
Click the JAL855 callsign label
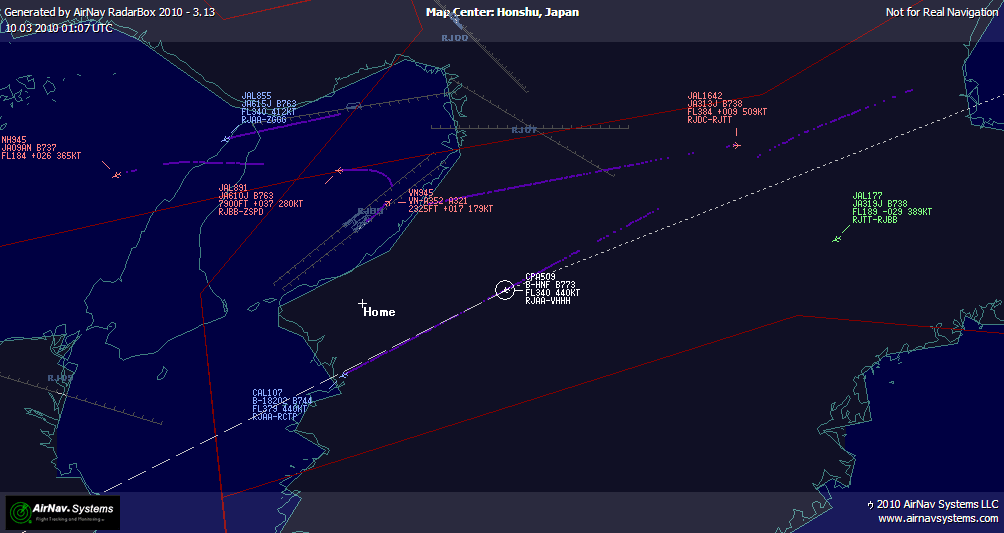click(256, 96)
